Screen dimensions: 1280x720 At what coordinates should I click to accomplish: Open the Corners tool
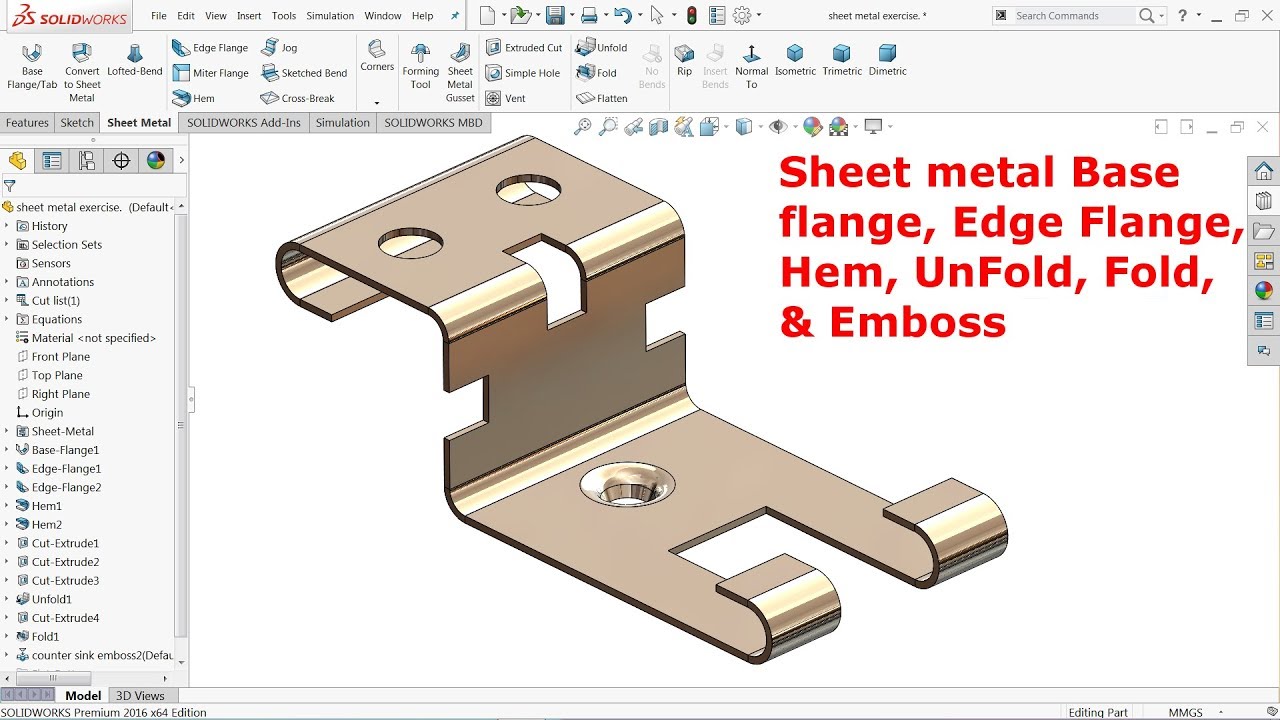[x=377, y=56]
